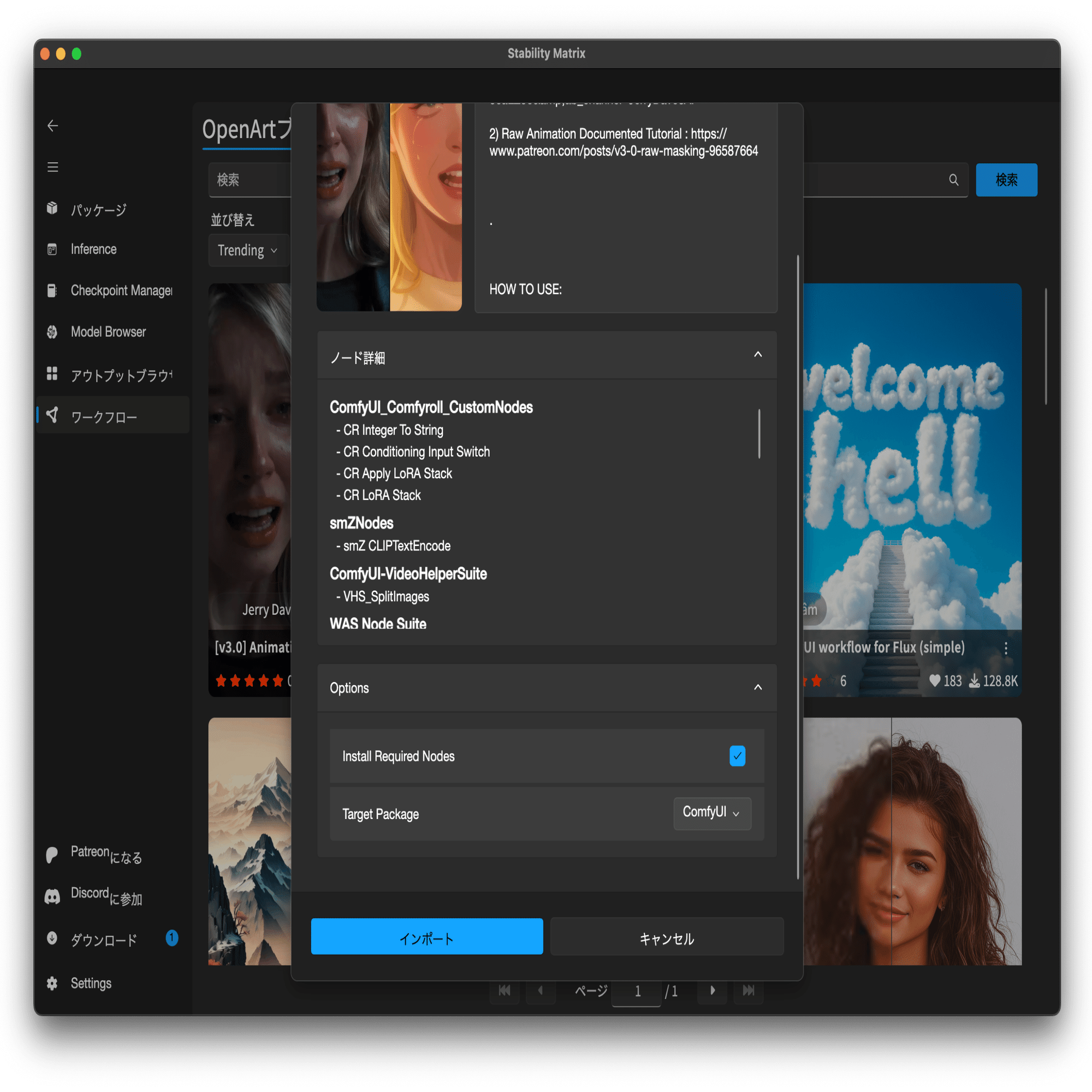Open Settings from sidebar
This screenshot has height=1092, width=1092.
point(91,983)
